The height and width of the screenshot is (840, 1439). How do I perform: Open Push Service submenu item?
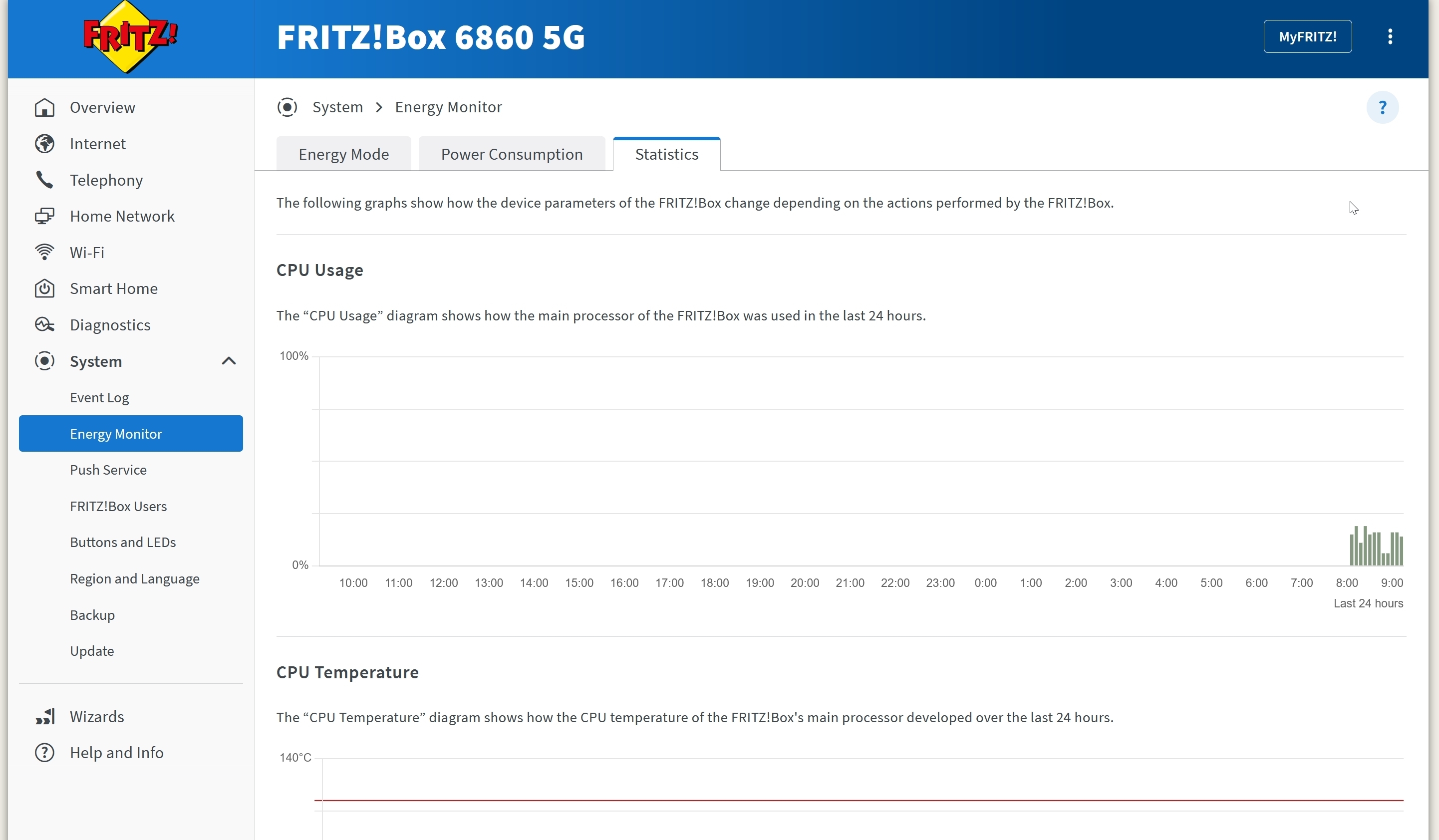(108, 470)
